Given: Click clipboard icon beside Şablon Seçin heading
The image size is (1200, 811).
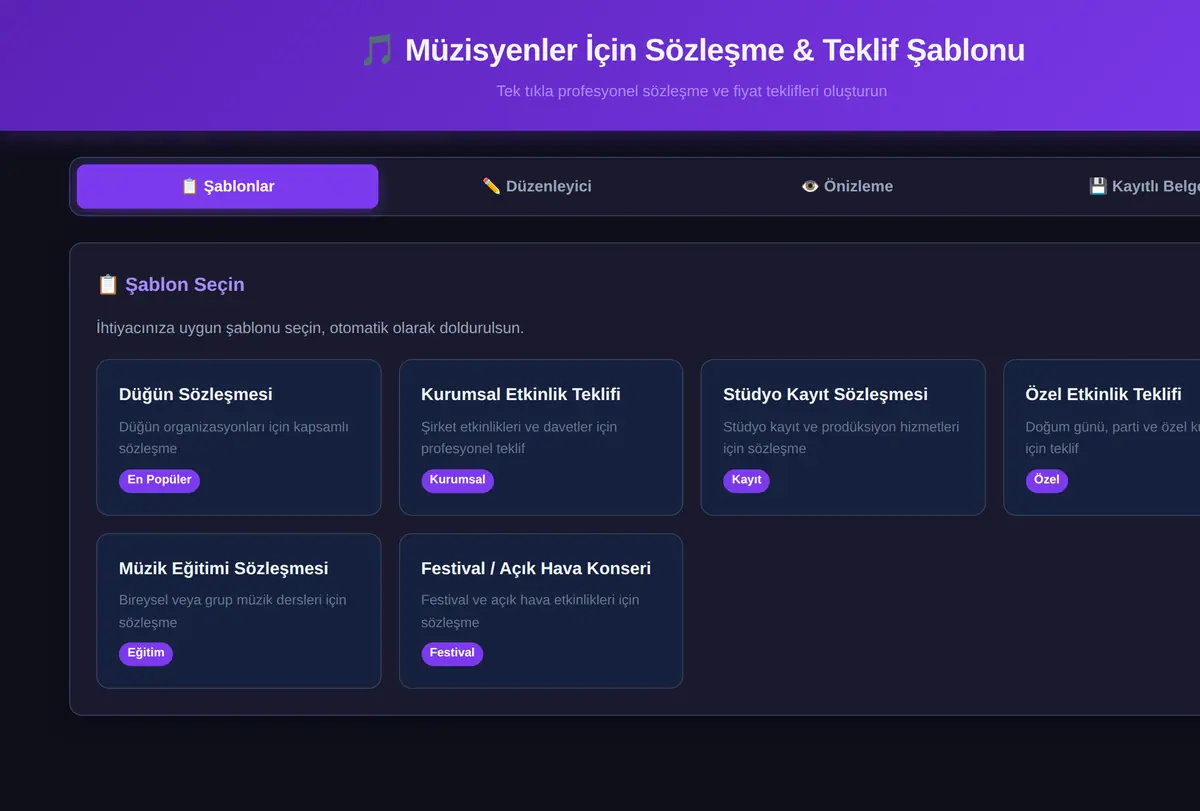Looking at the screenshot, I should 107,285.
